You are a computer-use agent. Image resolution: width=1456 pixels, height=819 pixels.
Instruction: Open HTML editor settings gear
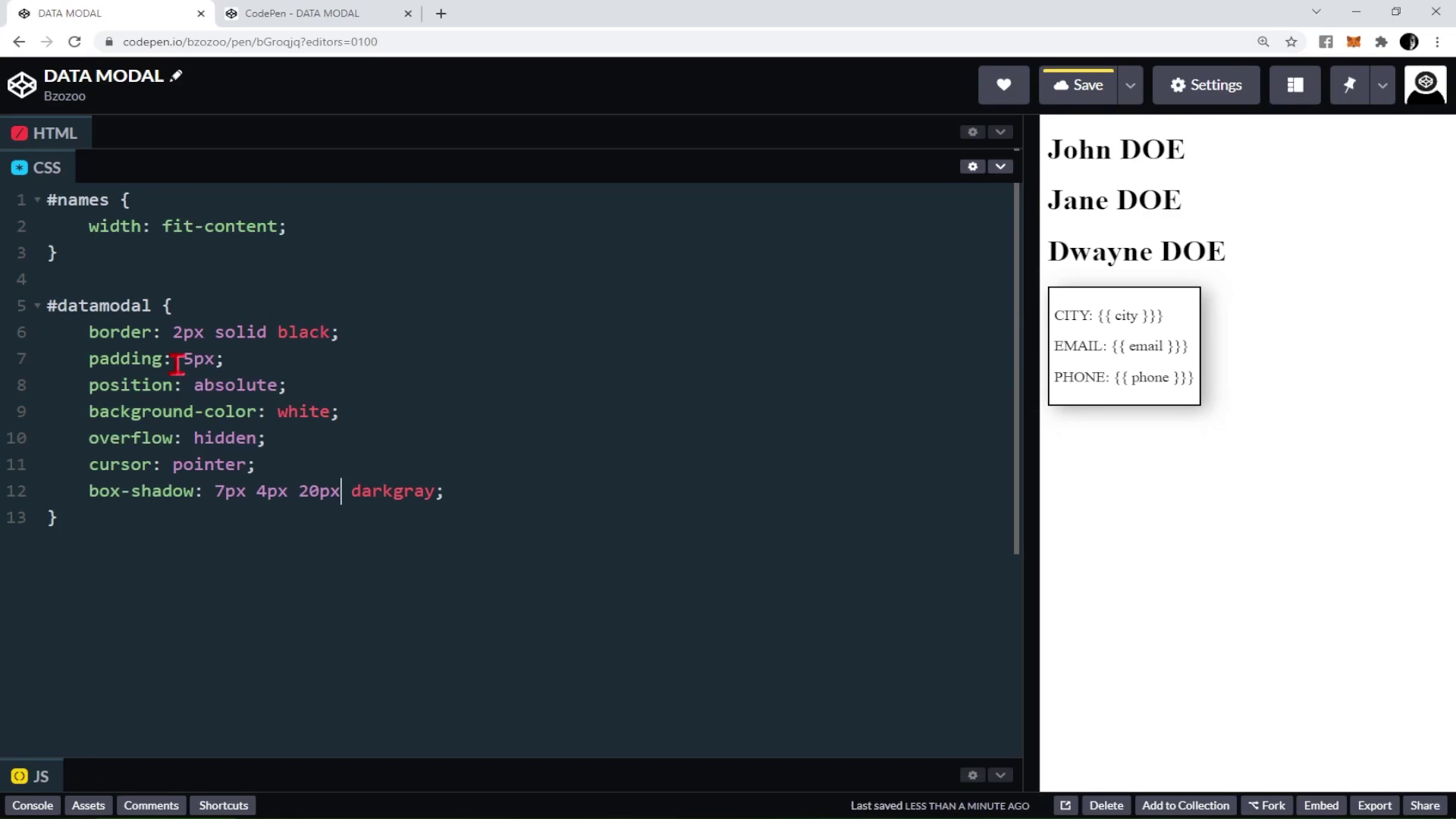coord(972,132)
